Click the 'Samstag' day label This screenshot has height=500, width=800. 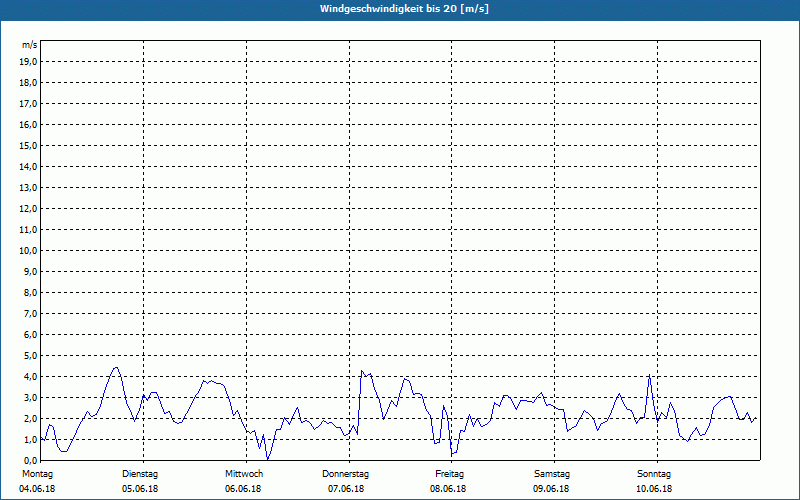point(552,474)
